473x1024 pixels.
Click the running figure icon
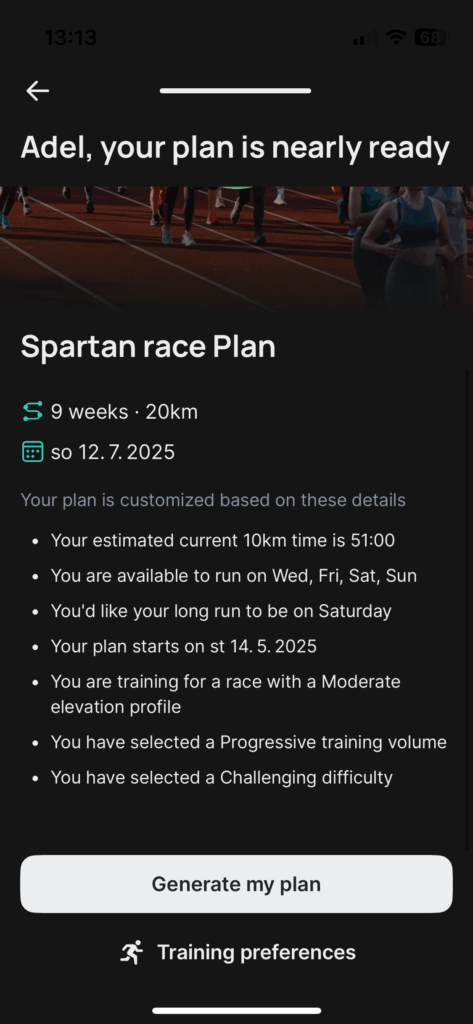pyautogui.click(x=132, y=953)
